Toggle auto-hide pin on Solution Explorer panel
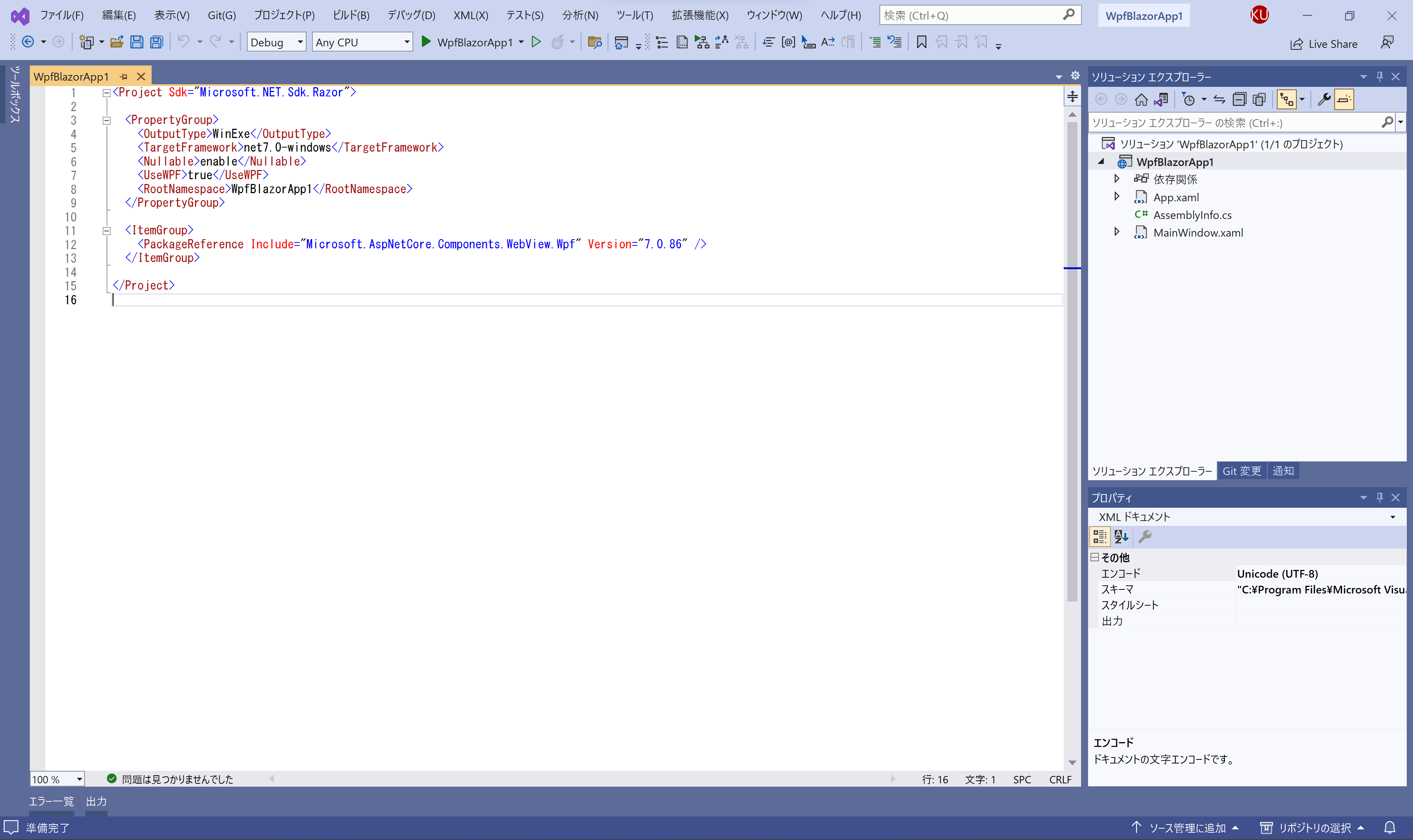The height and width of the screenshot is (840, 1413). [x=1380, y=77]
